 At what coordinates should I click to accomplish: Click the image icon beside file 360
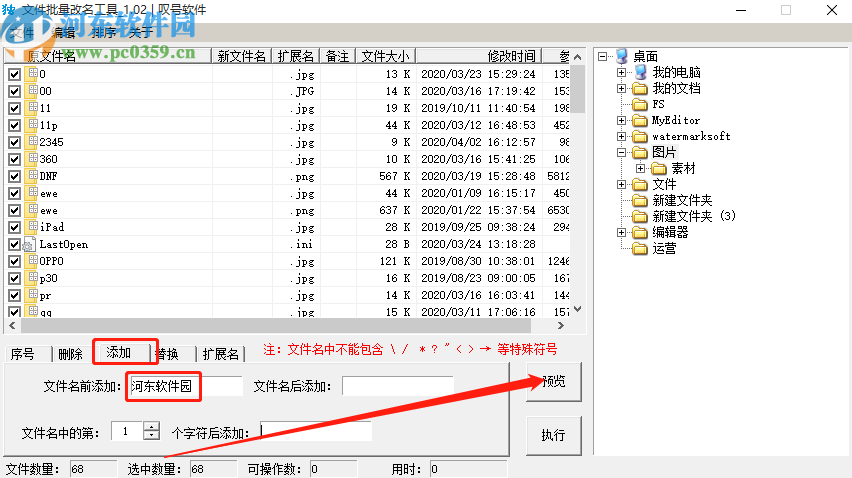tap(32, 159)
